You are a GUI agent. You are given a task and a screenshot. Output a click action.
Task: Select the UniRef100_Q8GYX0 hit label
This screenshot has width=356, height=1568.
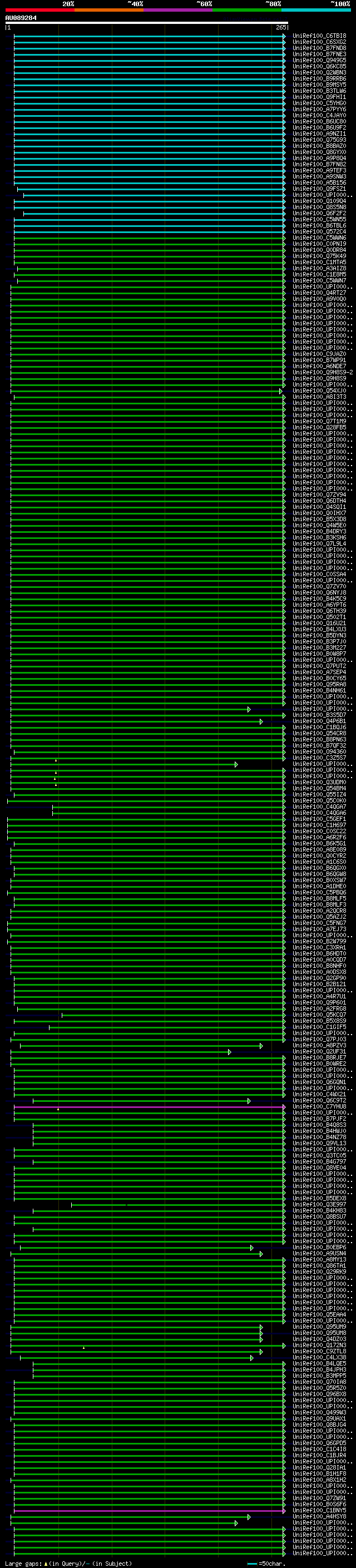point(319,152)
